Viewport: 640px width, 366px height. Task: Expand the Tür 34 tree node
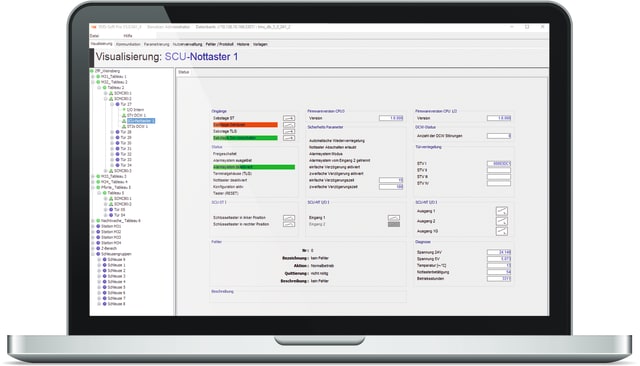112,165
